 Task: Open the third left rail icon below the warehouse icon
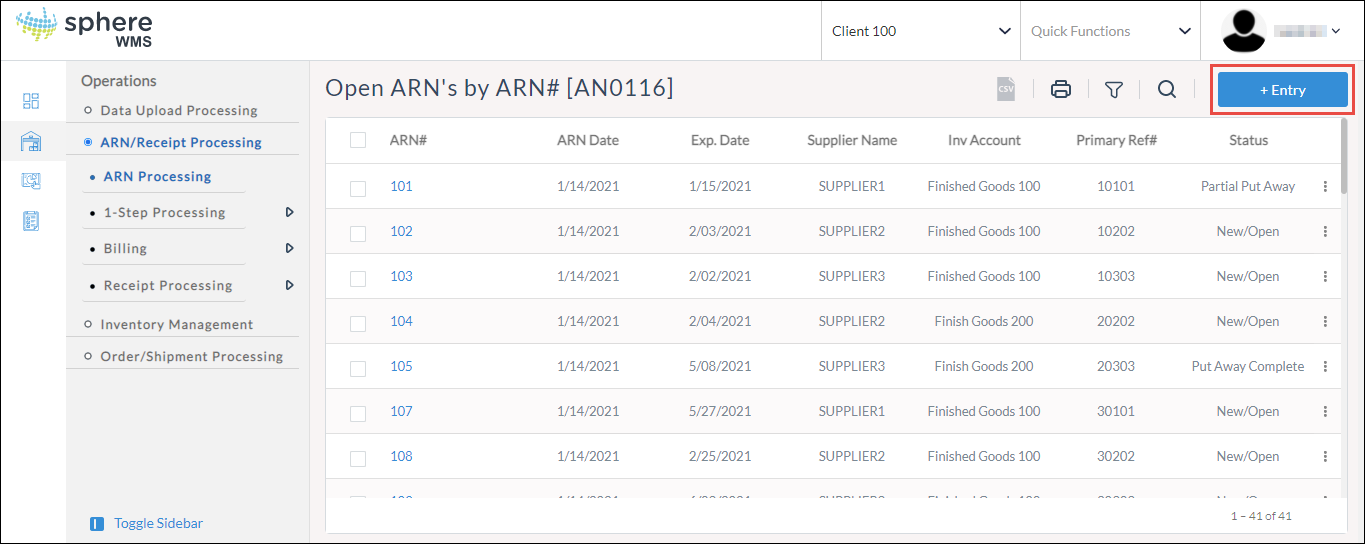[x=31, y=181]
